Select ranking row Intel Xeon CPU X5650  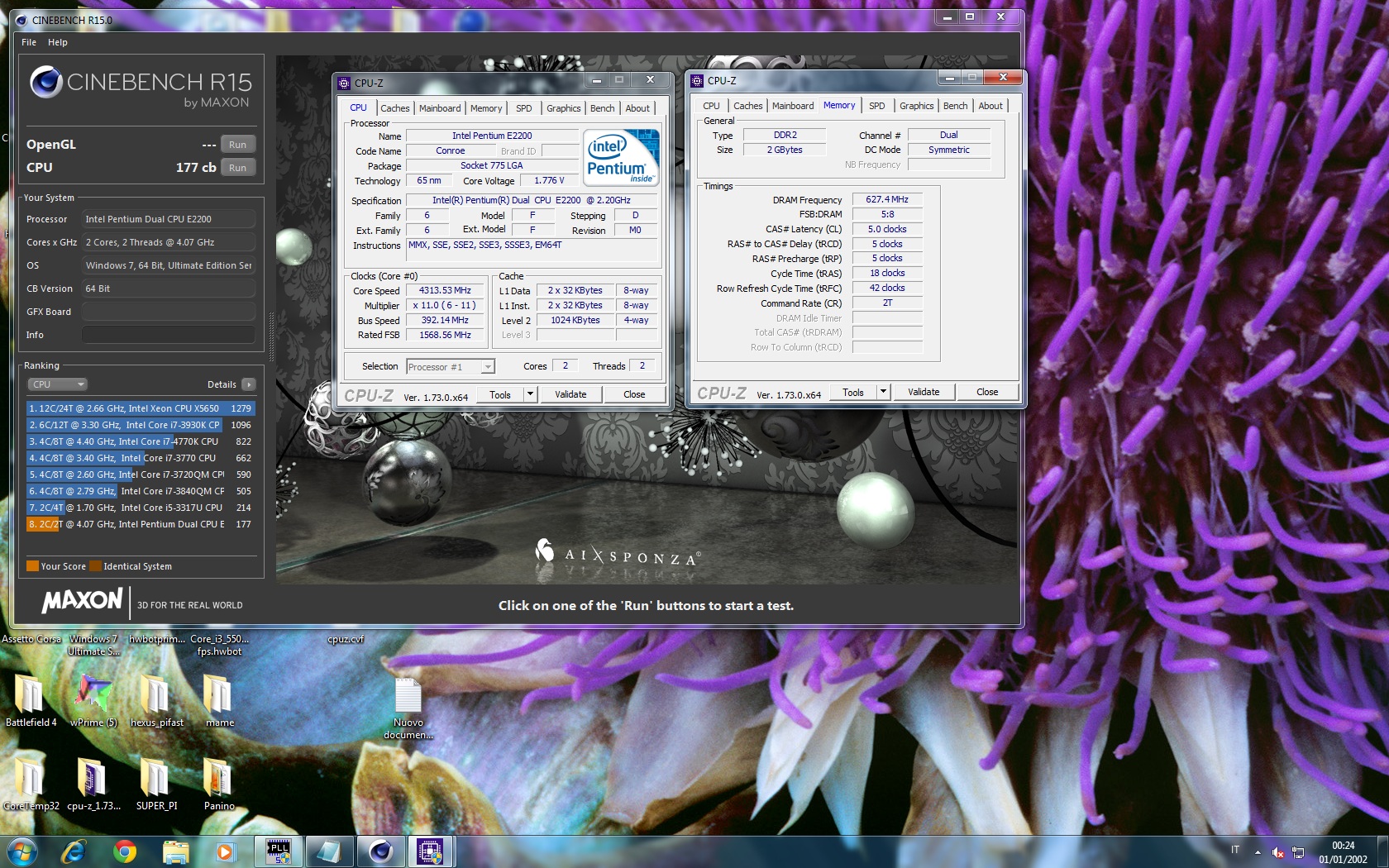pyautogui.click(x=141, y=408)
